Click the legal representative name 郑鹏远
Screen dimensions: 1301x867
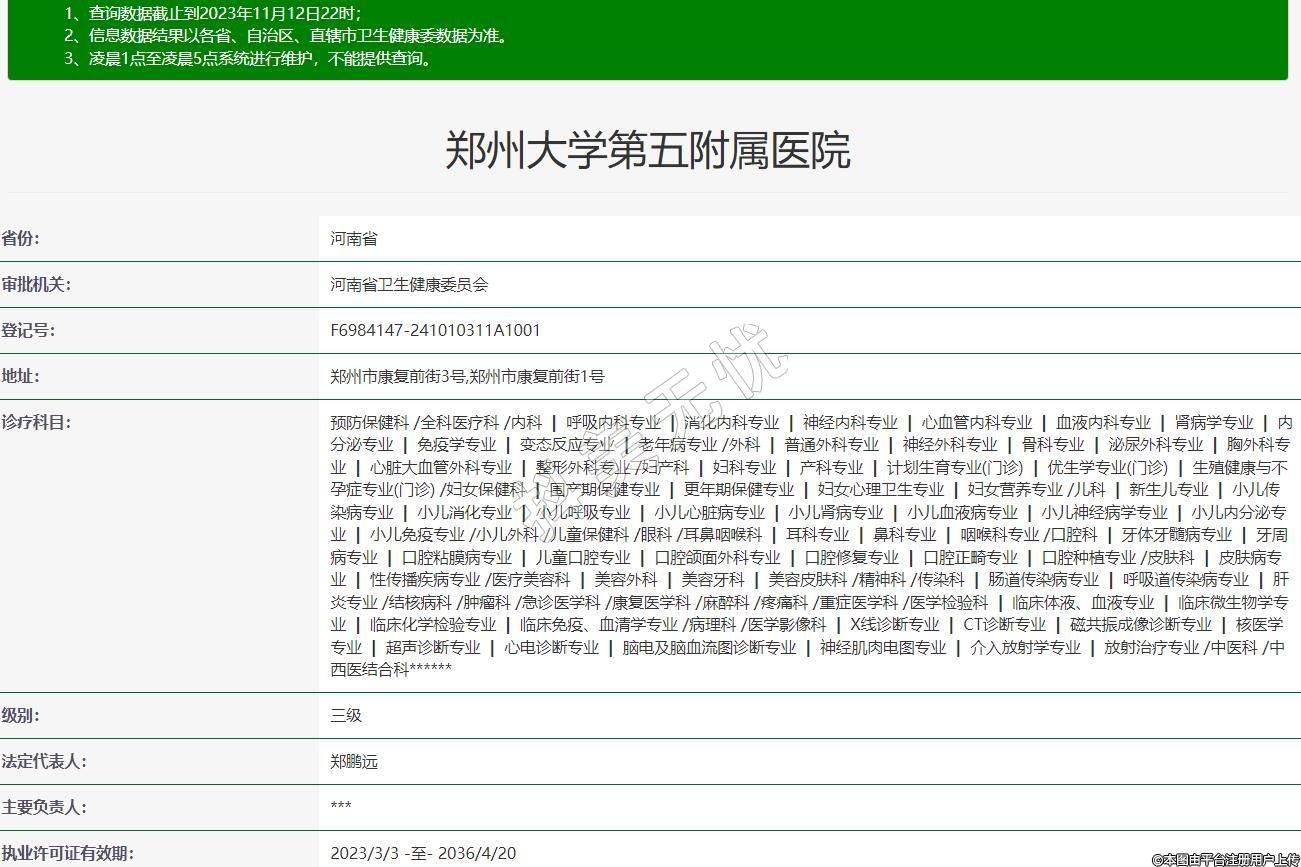[354, 762]
